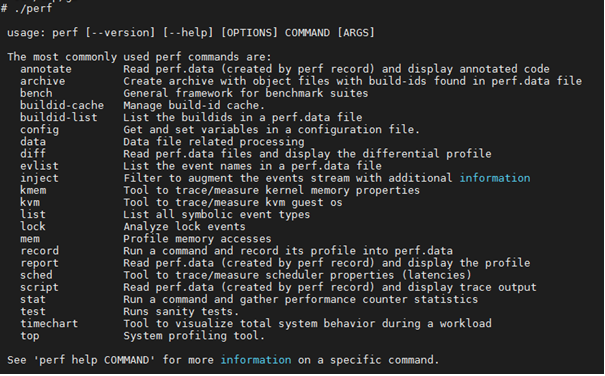Viewport: 605px width, 376px height.
Task: Click 'Profile memory accesses' description
Action: (198, 239)
